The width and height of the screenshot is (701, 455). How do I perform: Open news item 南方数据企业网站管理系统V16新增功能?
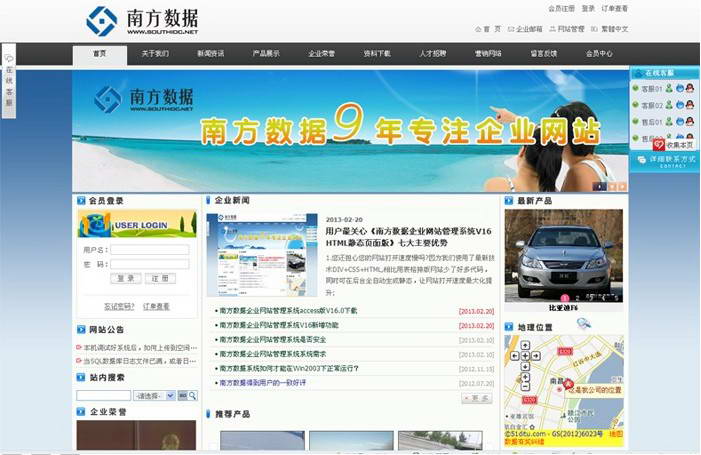point(277,325)
